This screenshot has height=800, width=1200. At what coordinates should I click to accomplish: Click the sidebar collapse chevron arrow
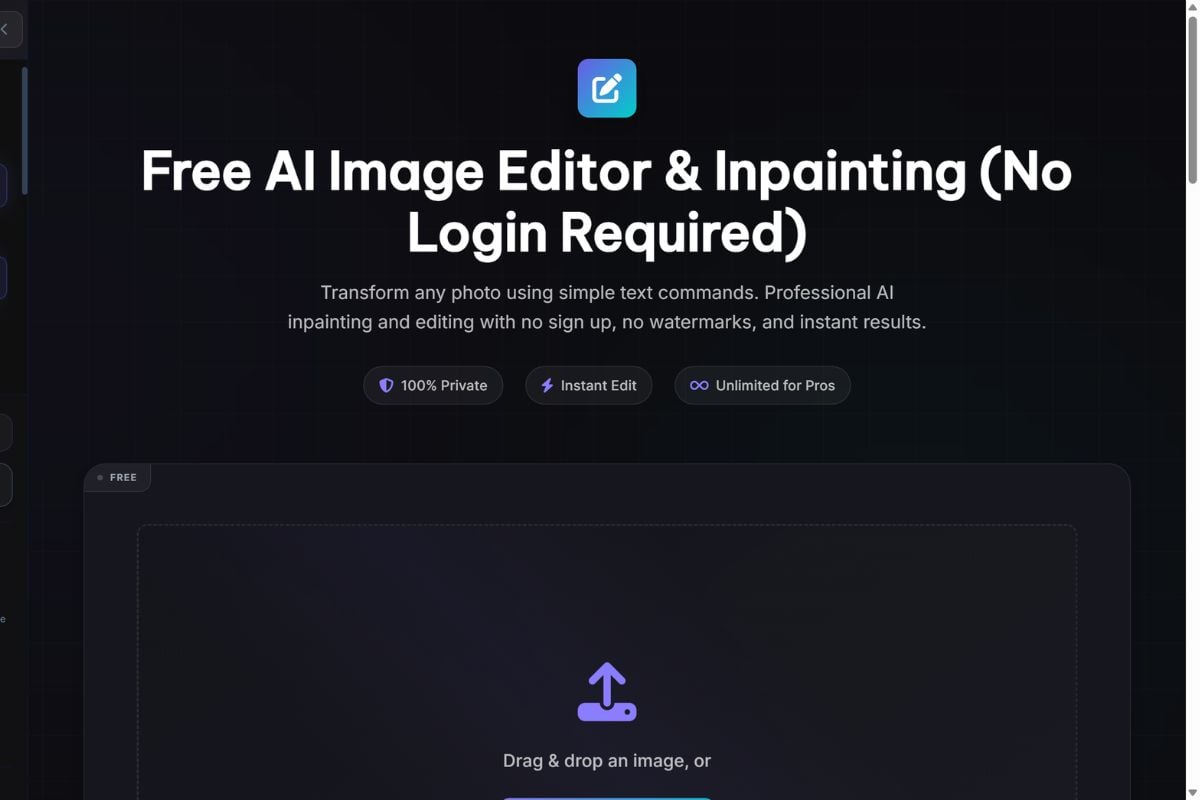pyautogui.click(x=5, y=29)
